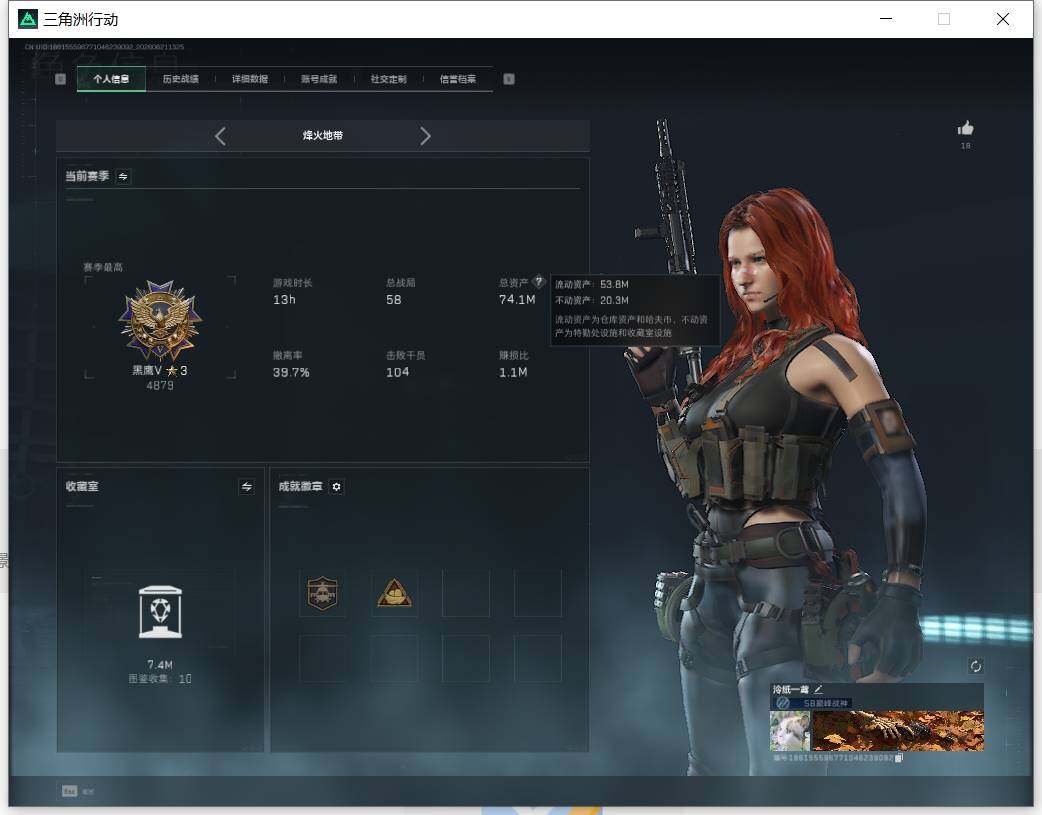
Task: Click the 黑鹰V rank badge emblem
Action: click(x=160, y=320)
